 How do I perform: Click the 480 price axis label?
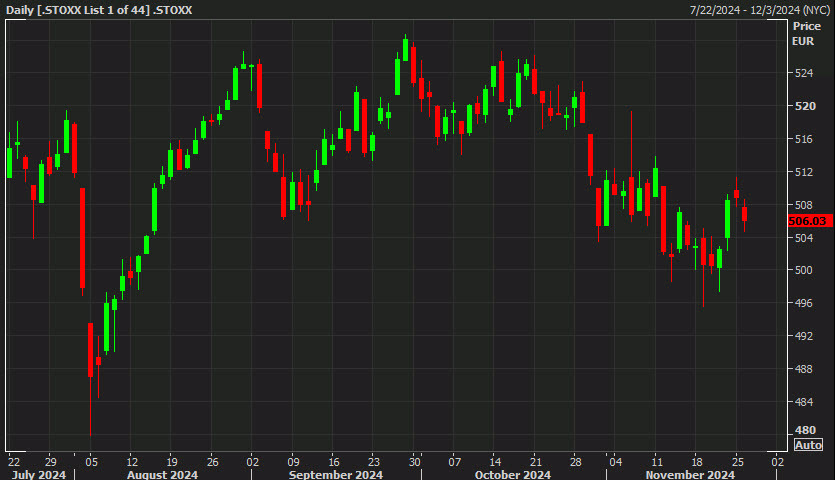click(805, 430)
